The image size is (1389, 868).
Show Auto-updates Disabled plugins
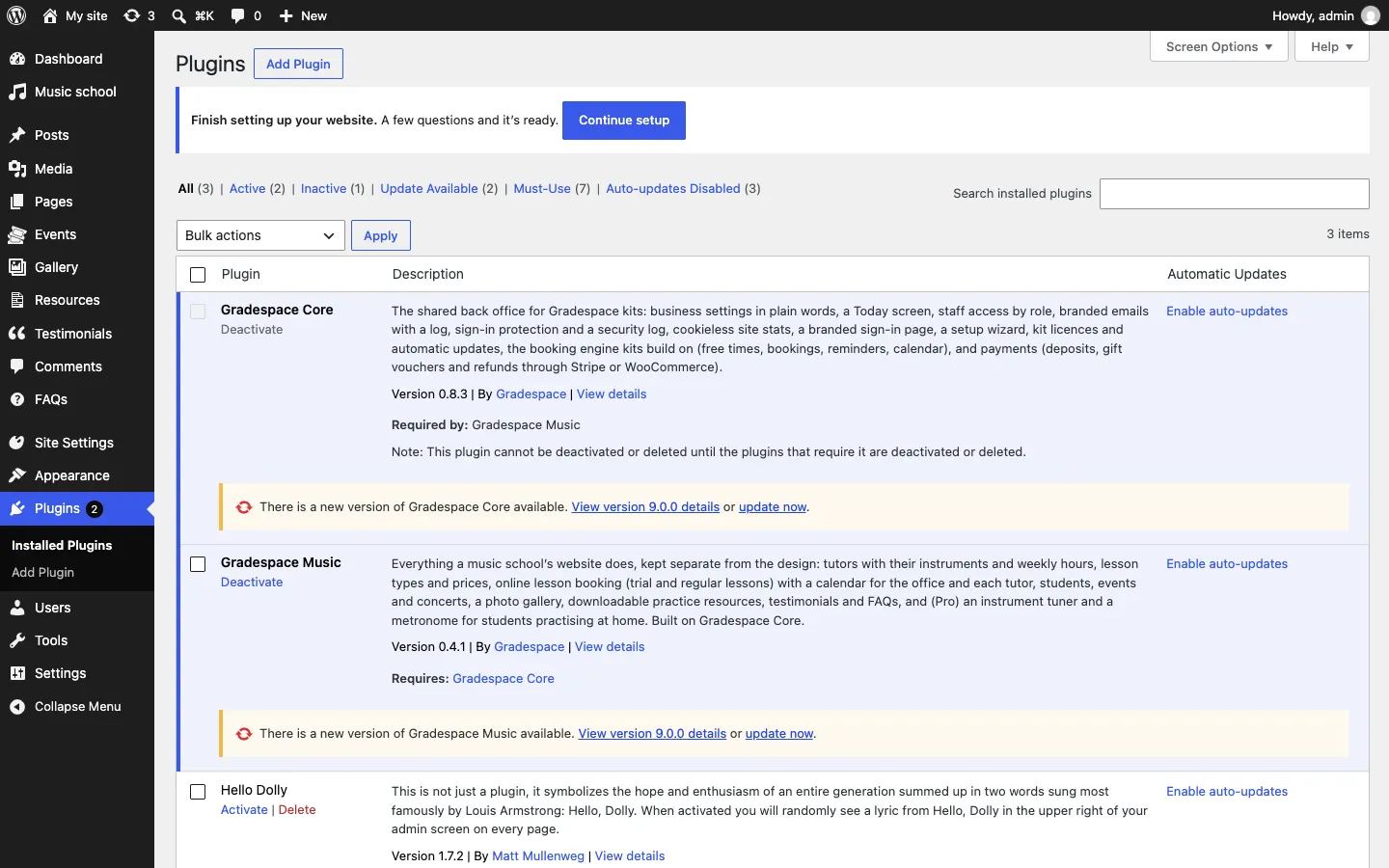pos(673,189)
